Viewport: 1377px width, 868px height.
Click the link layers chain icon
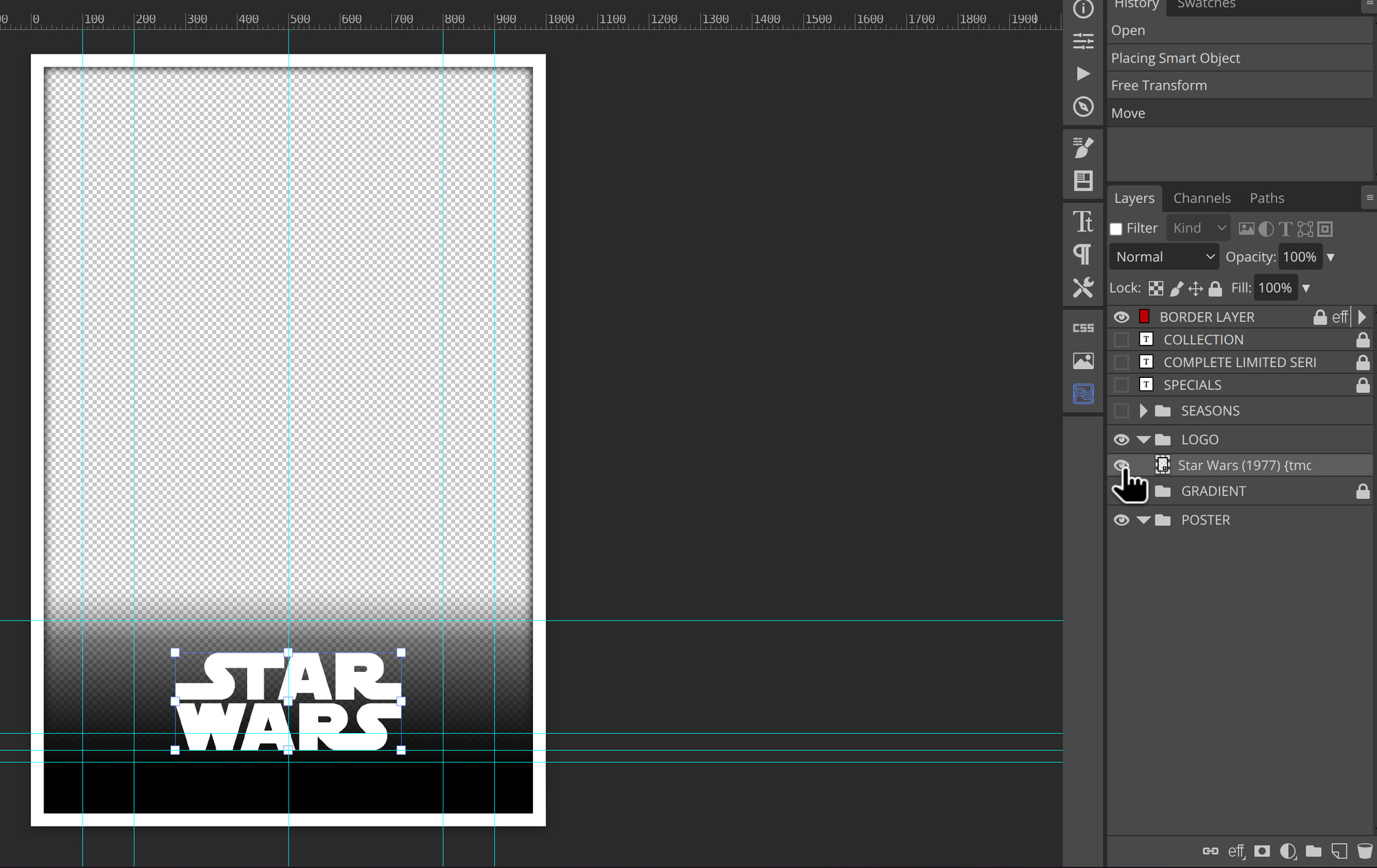[x=1210, y=851]
